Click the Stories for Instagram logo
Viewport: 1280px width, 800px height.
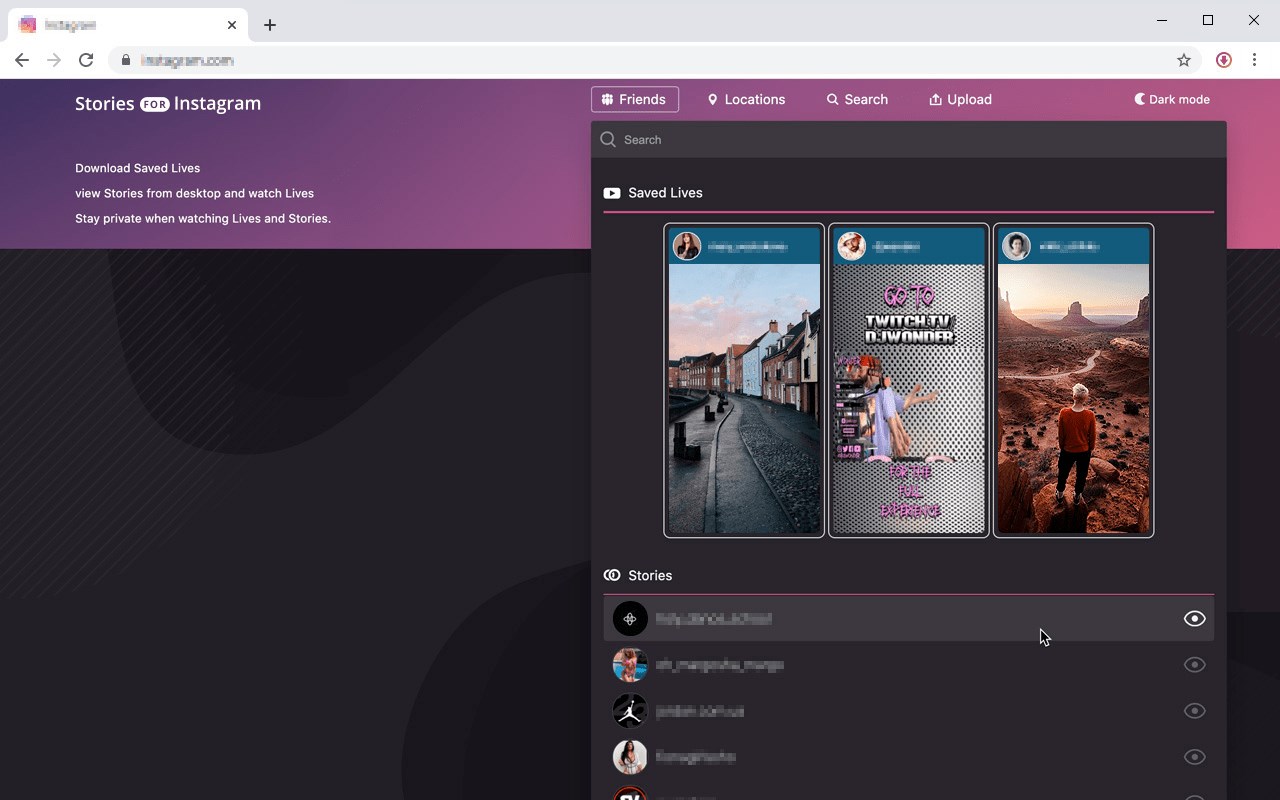(168, 103)
